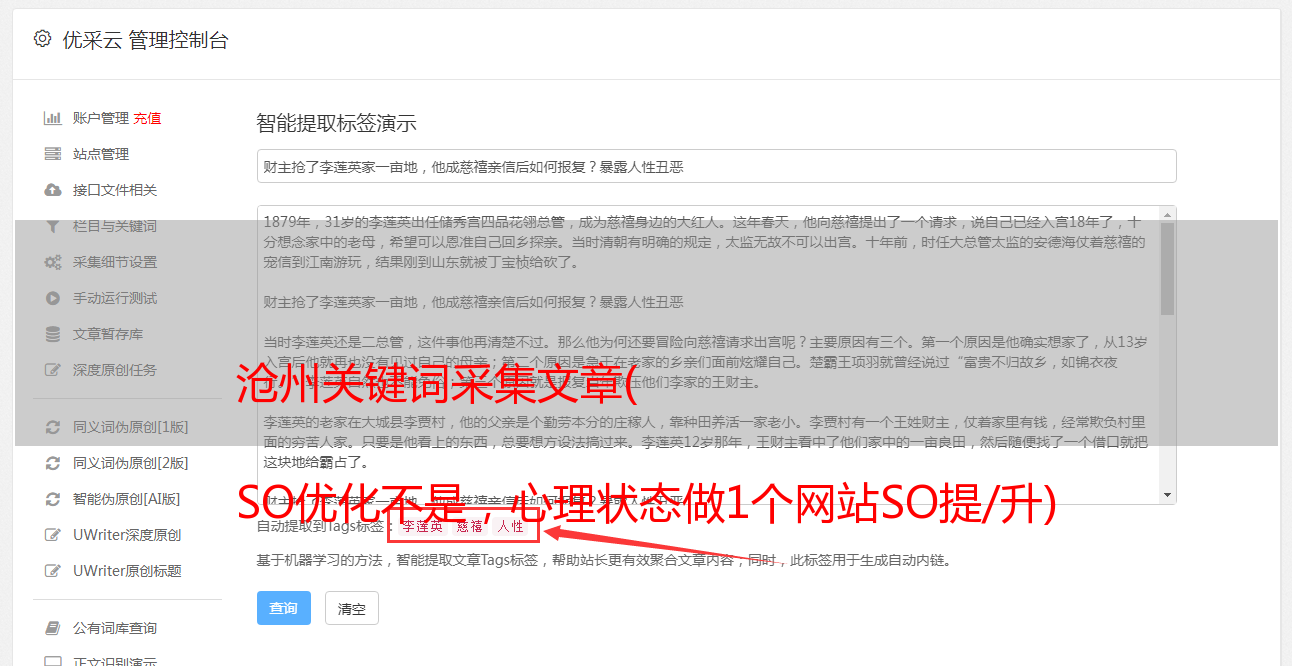The image size is (1292, 666).
Task: Select UWriter原创标题 in sidebar
Action: tap(127, 571)
